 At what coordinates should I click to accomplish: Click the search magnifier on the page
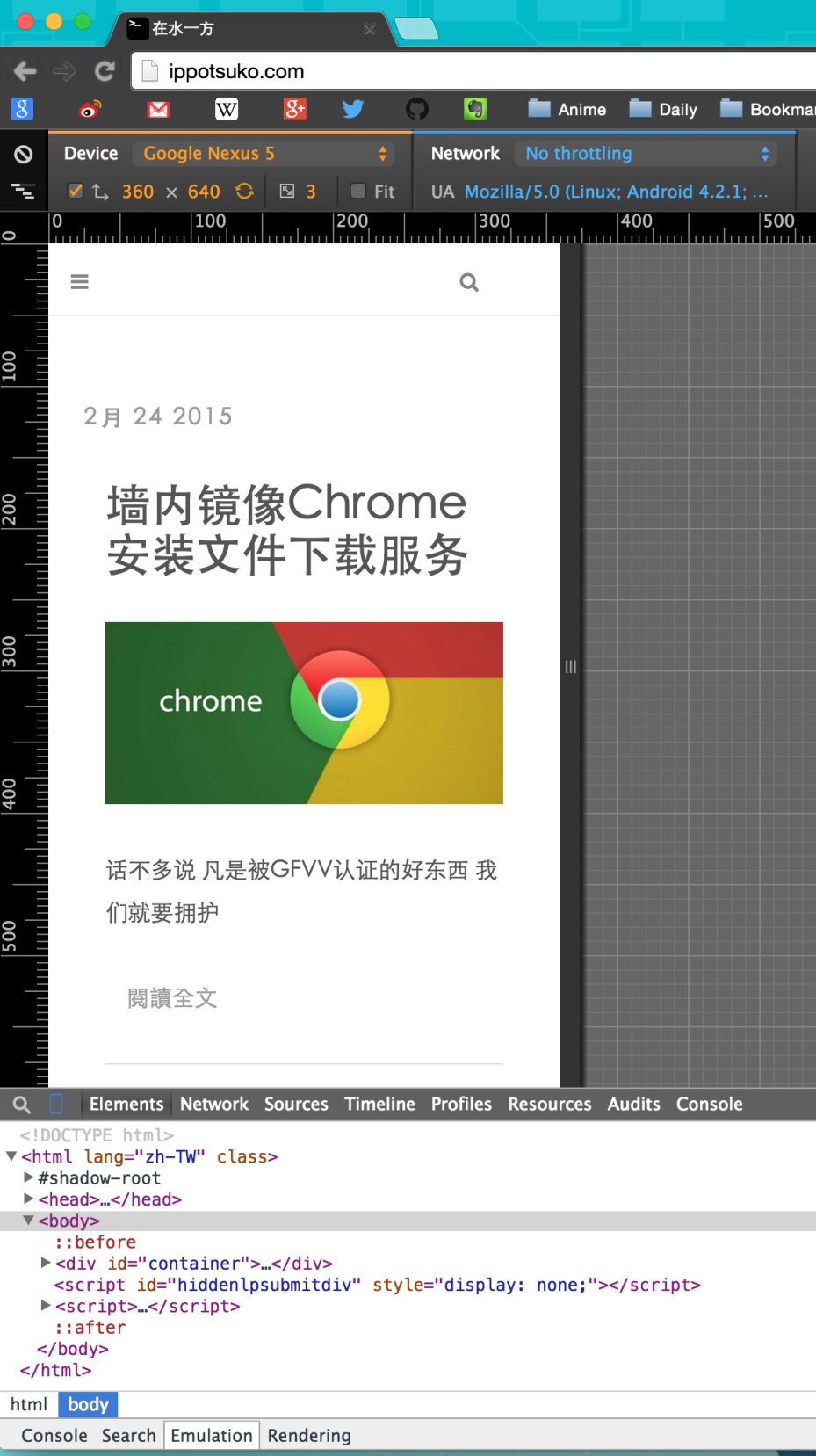[469, 282]
